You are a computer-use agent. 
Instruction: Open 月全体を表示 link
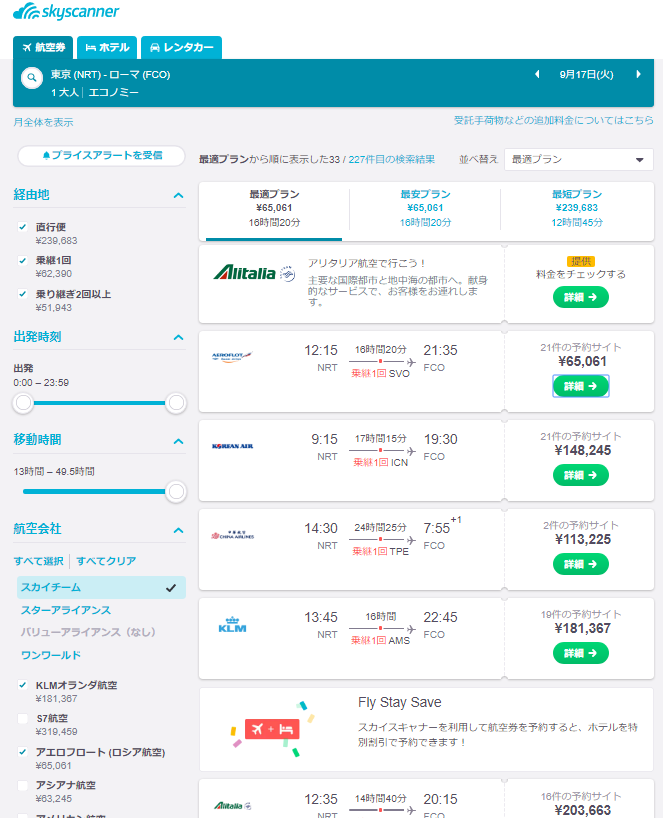[43, 122]
